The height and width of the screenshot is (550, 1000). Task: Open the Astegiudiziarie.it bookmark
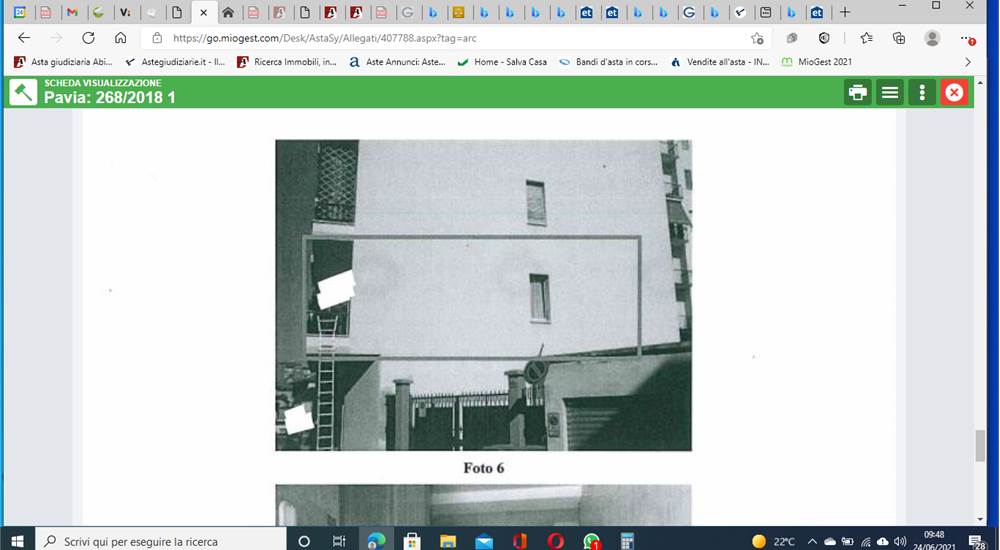[x=175, y=62]
